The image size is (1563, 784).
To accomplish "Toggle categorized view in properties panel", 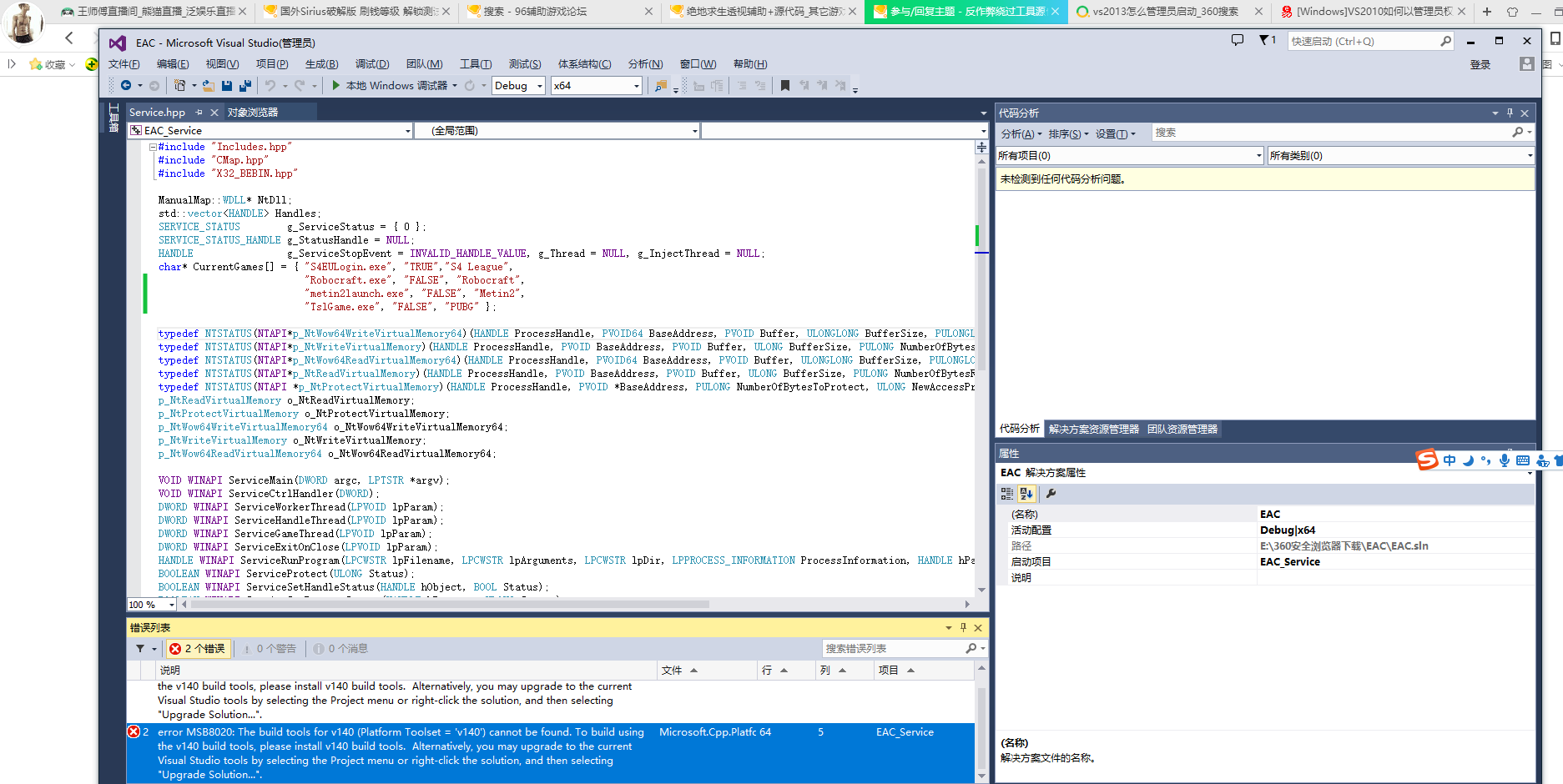I will 1007,494.
